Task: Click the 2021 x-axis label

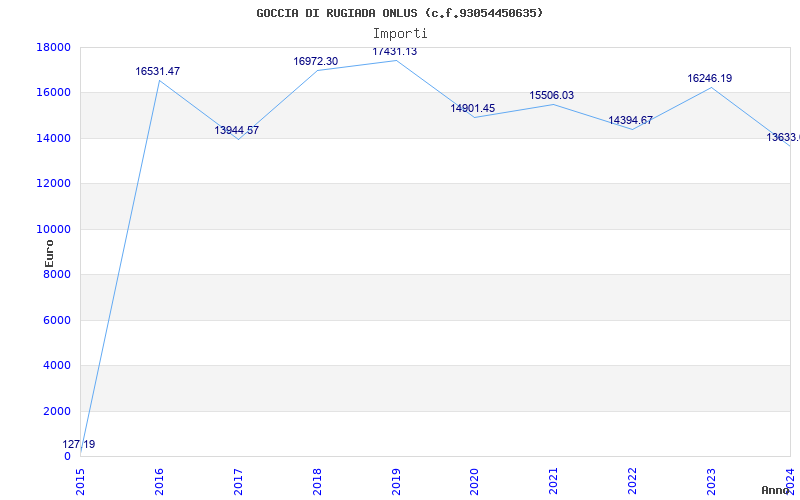Action: [x=554, y=481]
